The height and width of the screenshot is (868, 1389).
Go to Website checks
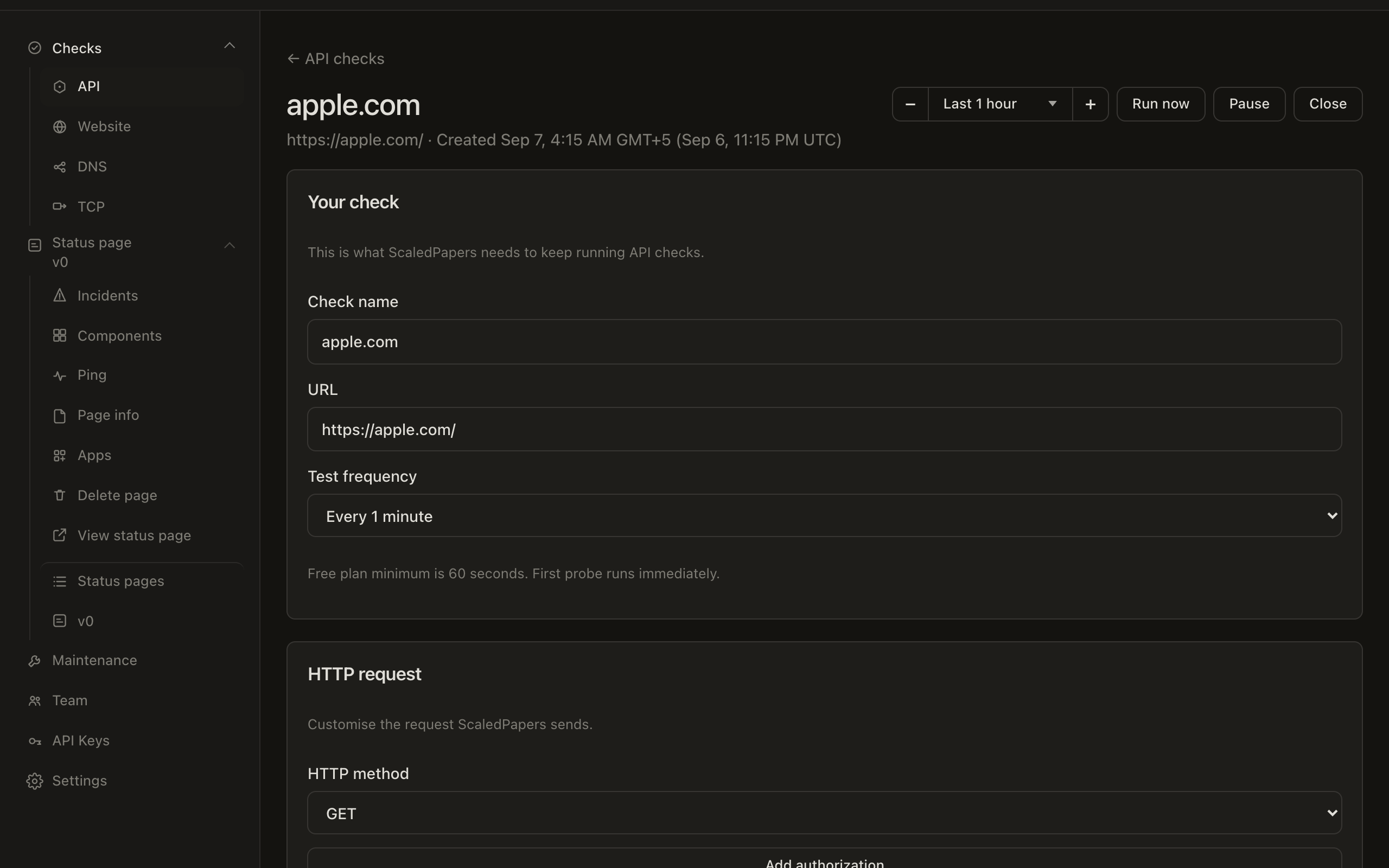click(x=142, y=127)
